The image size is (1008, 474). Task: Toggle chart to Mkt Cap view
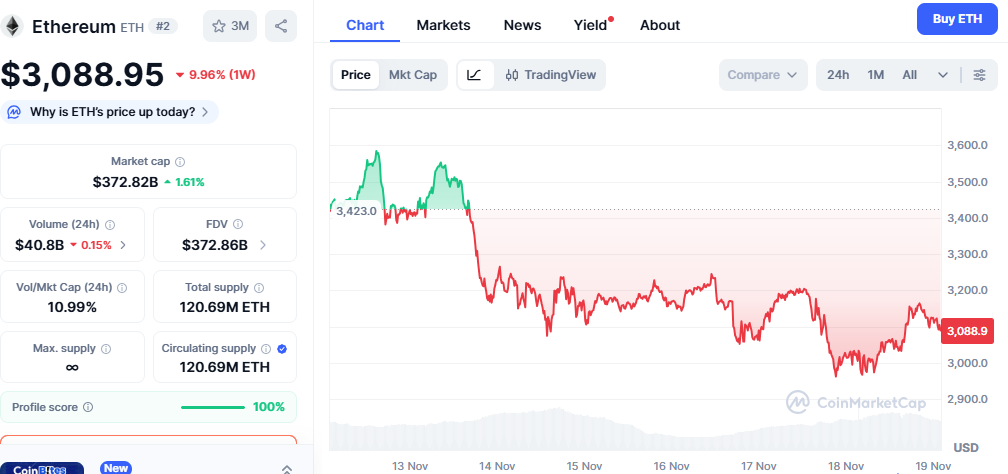[412, 75]
